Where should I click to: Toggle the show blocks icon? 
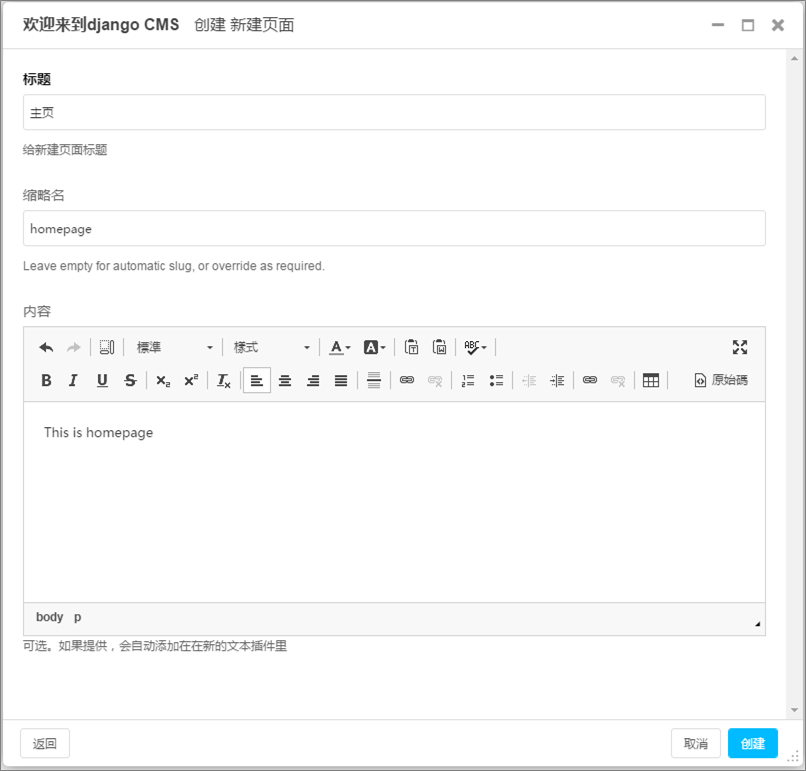click(x=107, y=347)
